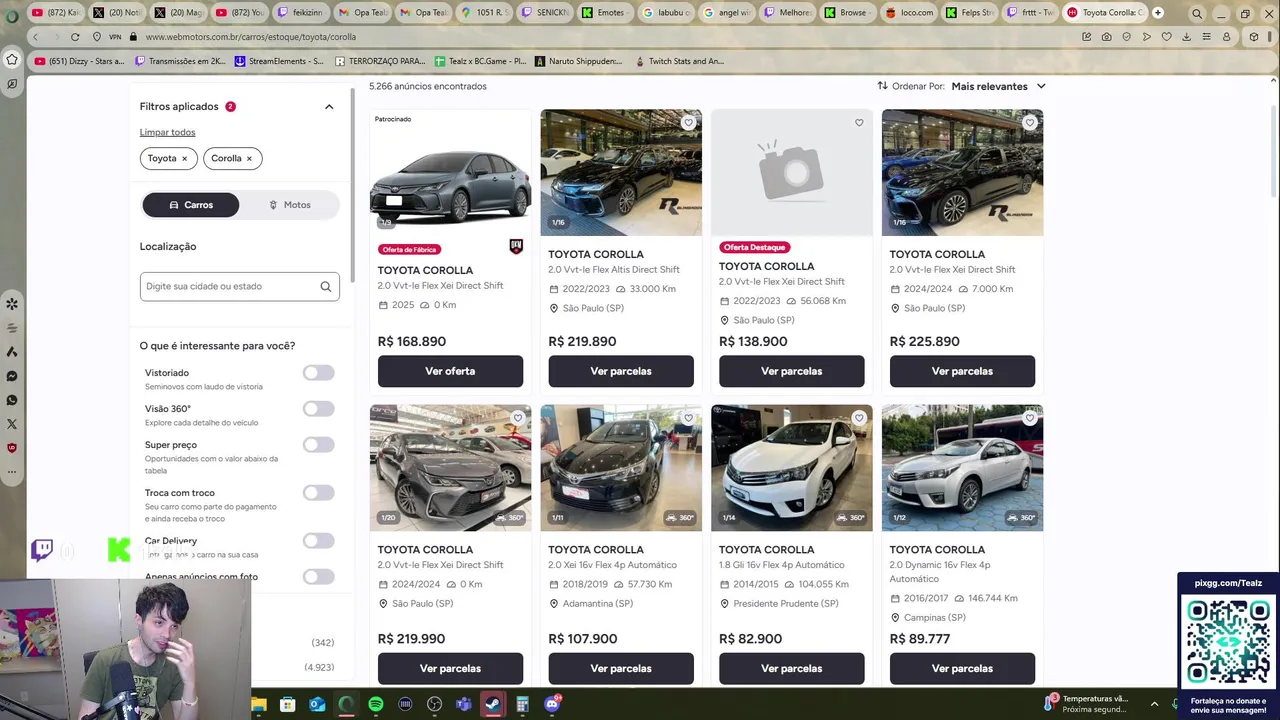Favorite the R$ 138.900 Corolla heart icon
1280x720 pixels.
(x=859, y=123)
